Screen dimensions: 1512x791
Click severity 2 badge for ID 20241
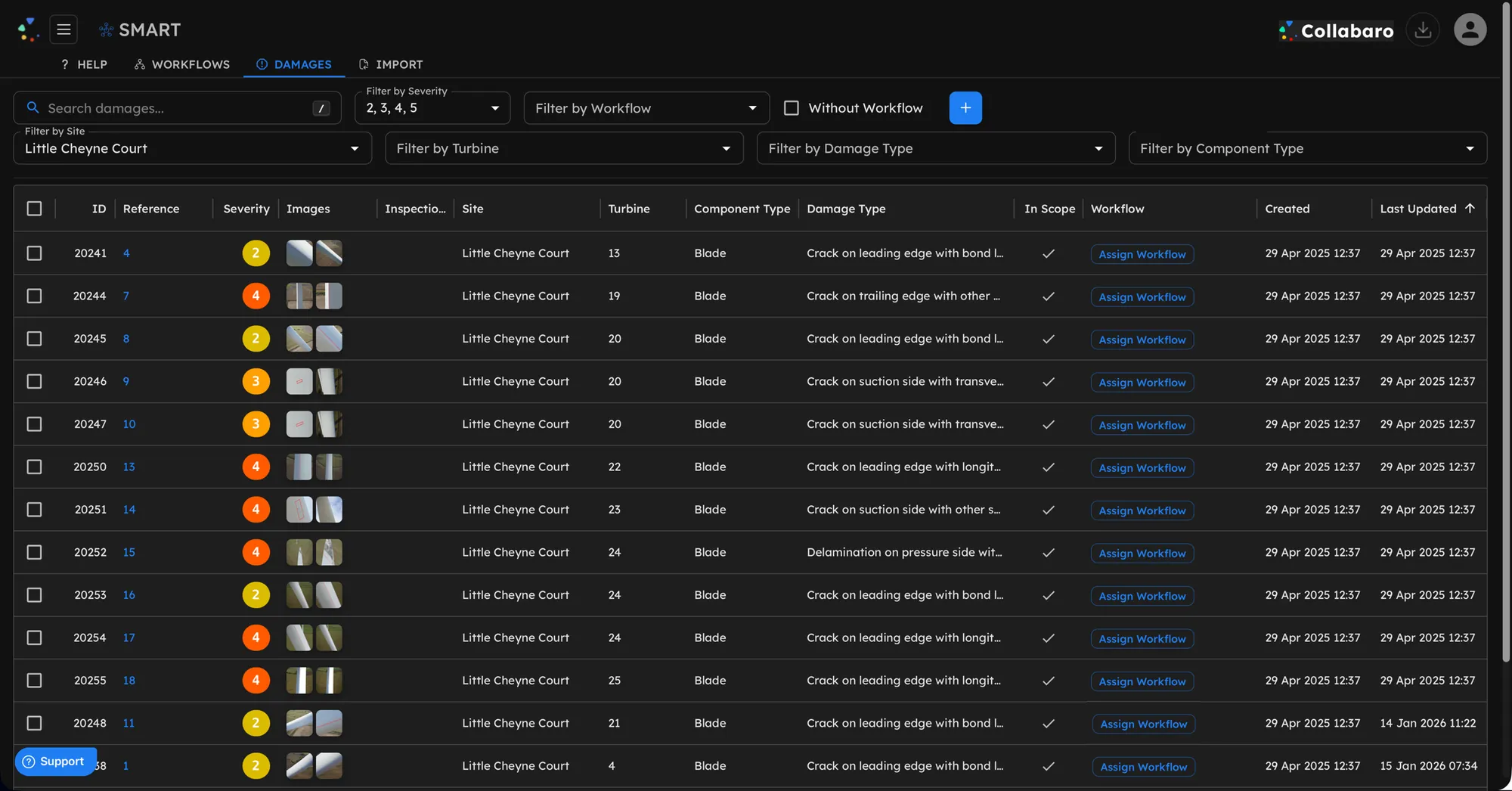point(256,253)
